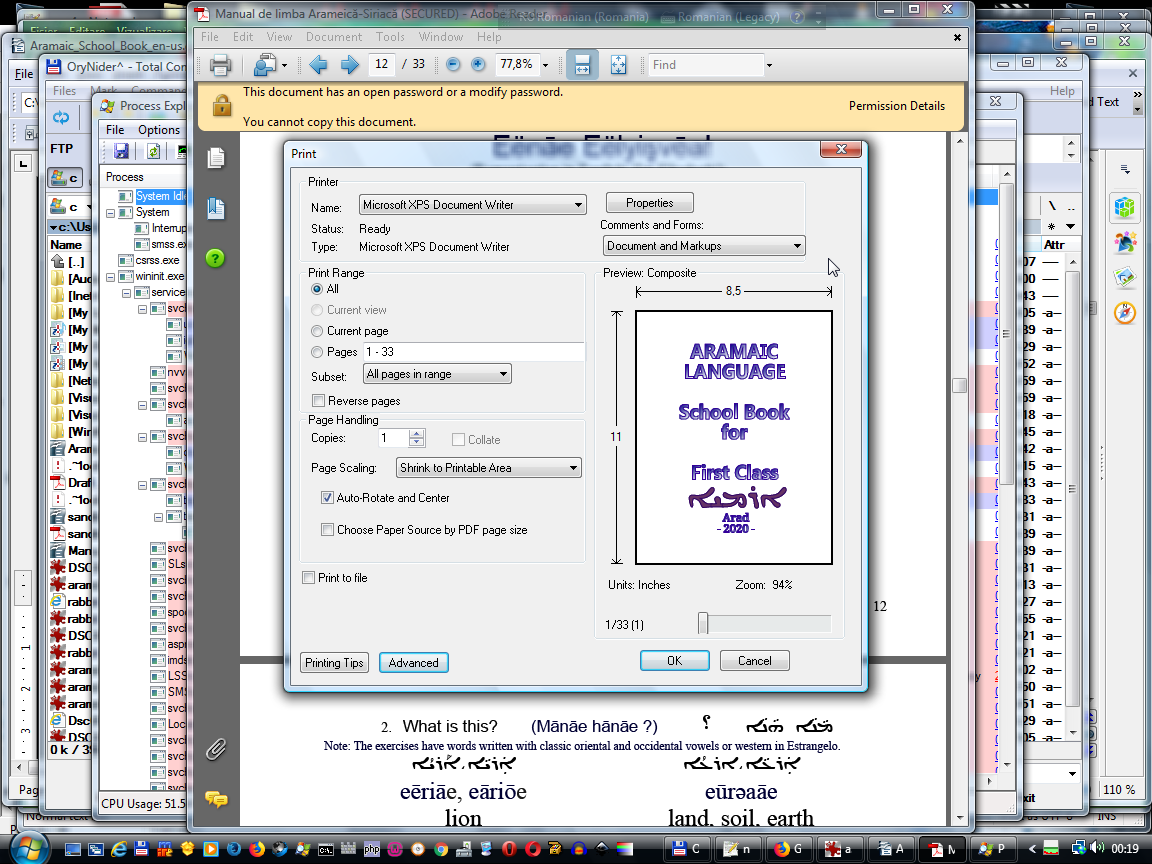Uncheck Auto-Rotate and Center
1152x864 pixels.
tap(327, 498)
